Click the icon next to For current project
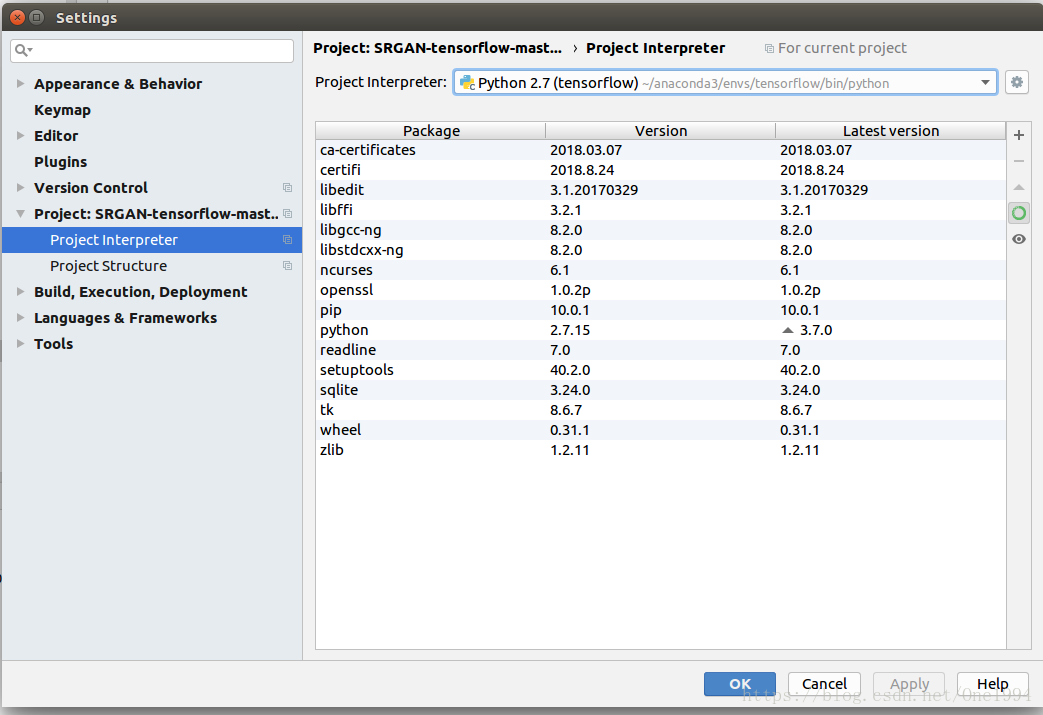Viewport: 1043px width, 715px height. [x=769, y=49]
